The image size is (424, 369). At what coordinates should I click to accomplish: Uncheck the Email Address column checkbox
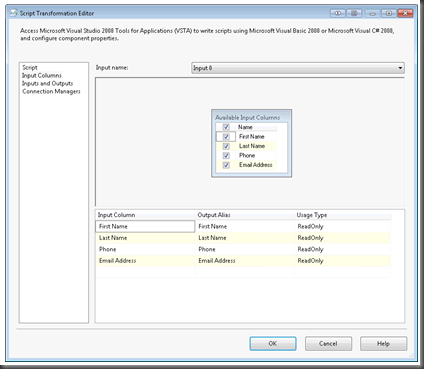click(226, 165)
